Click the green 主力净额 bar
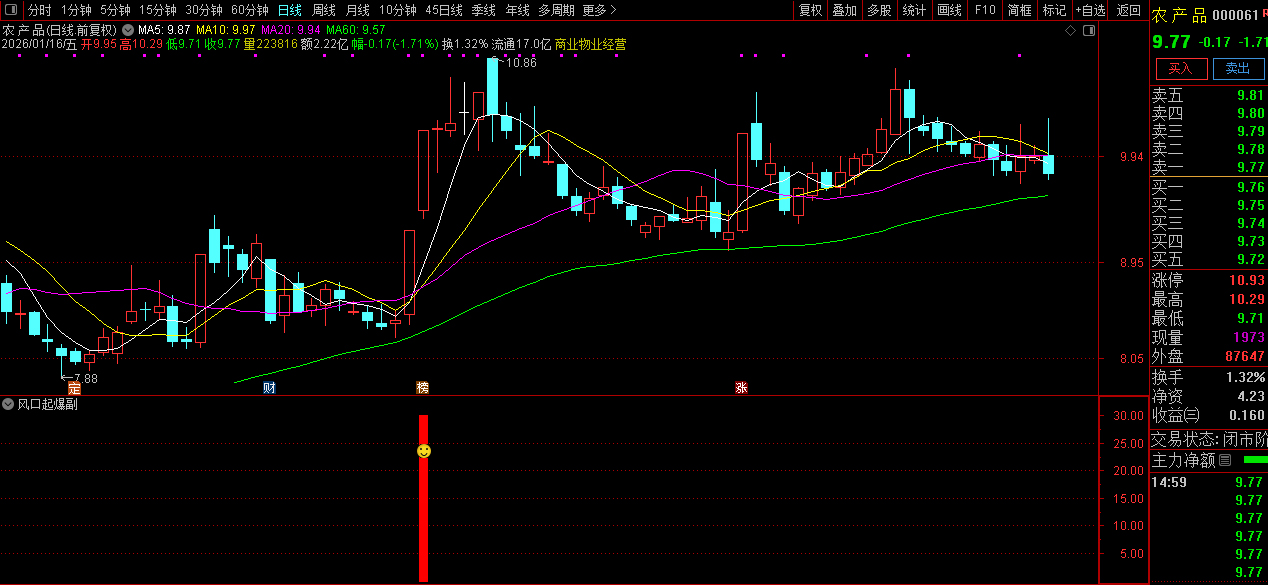The width and height of the screenshot is (1268, 585). pos(1255,460)
